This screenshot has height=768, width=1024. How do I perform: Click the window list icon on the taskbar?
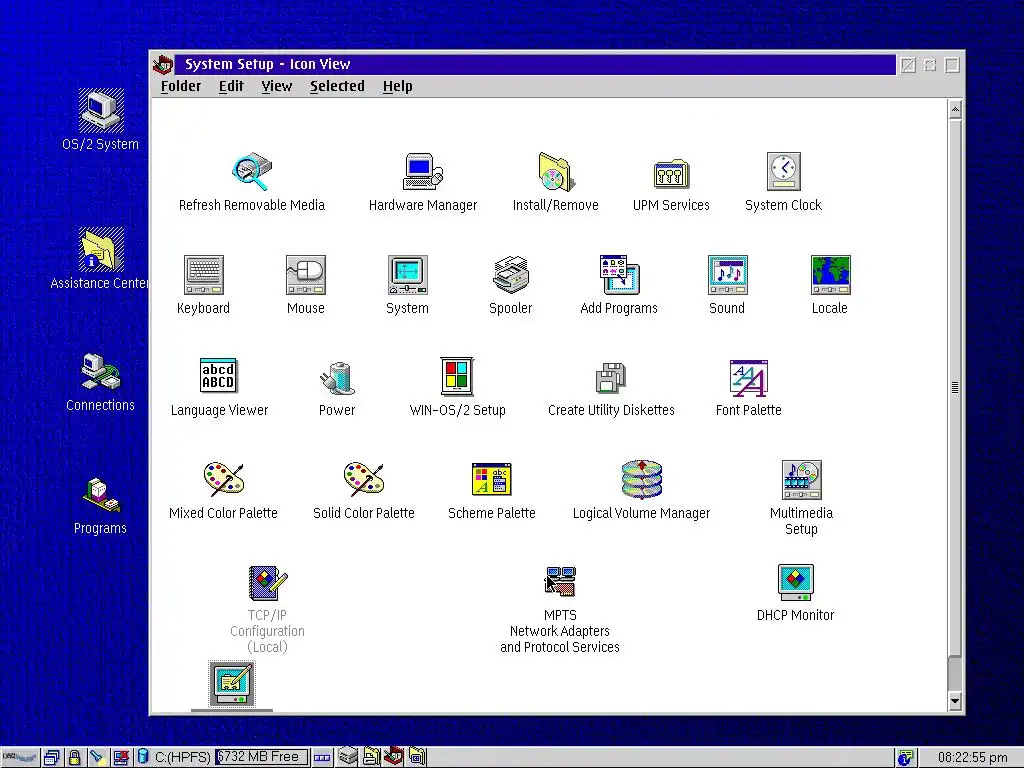coord(52,758)
